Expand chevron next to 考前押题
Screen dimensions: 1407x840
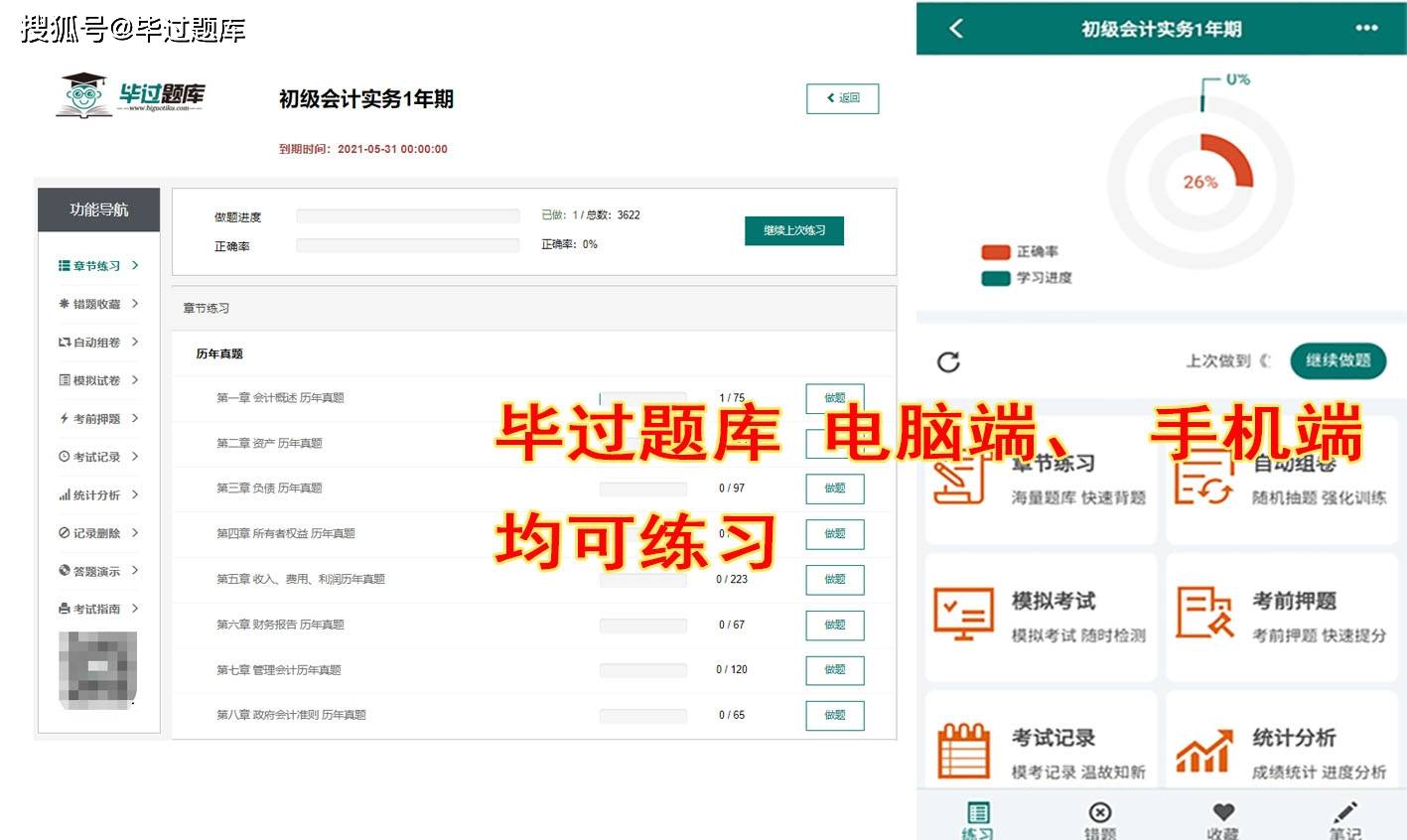coord(135,418)
